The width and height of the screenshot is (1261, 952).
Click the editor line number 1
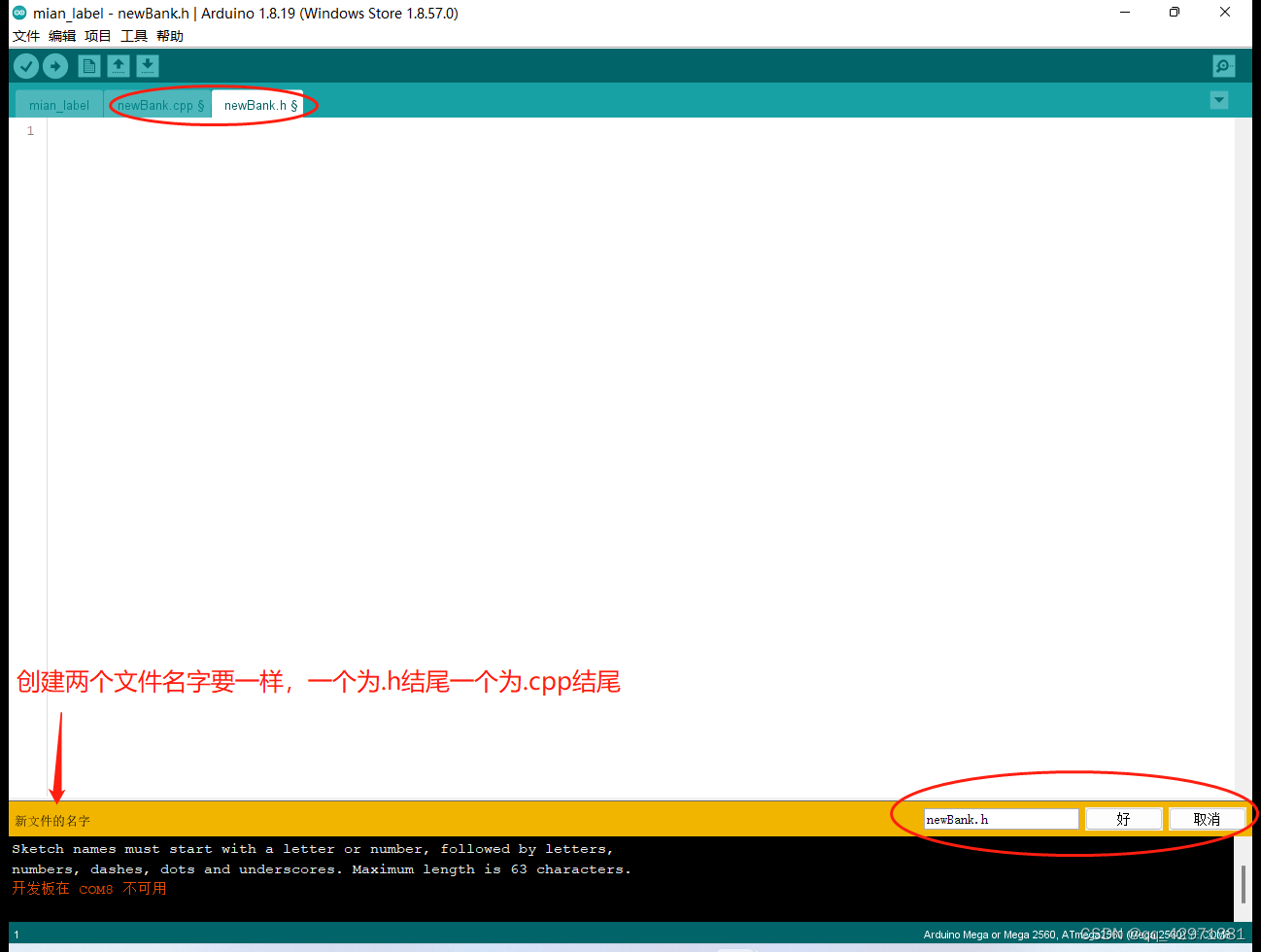coord(29,130)
